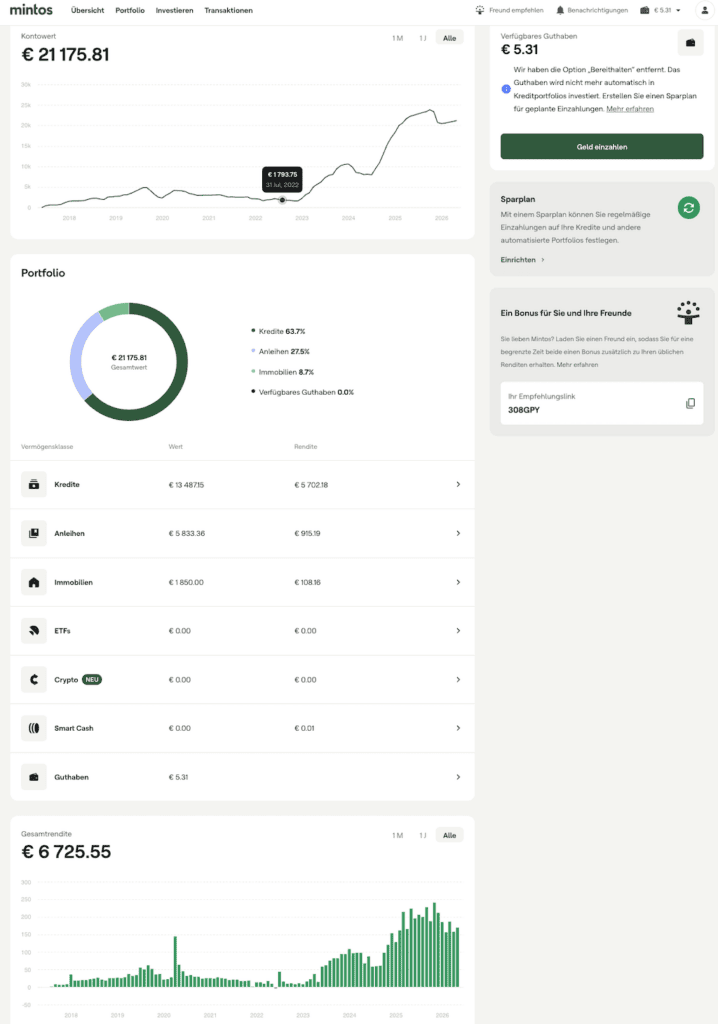Screen dimensions: 718x1024
Task: Click the tall 2020 bar in Gesamtrendite chart
Action: tap(175, 961)
